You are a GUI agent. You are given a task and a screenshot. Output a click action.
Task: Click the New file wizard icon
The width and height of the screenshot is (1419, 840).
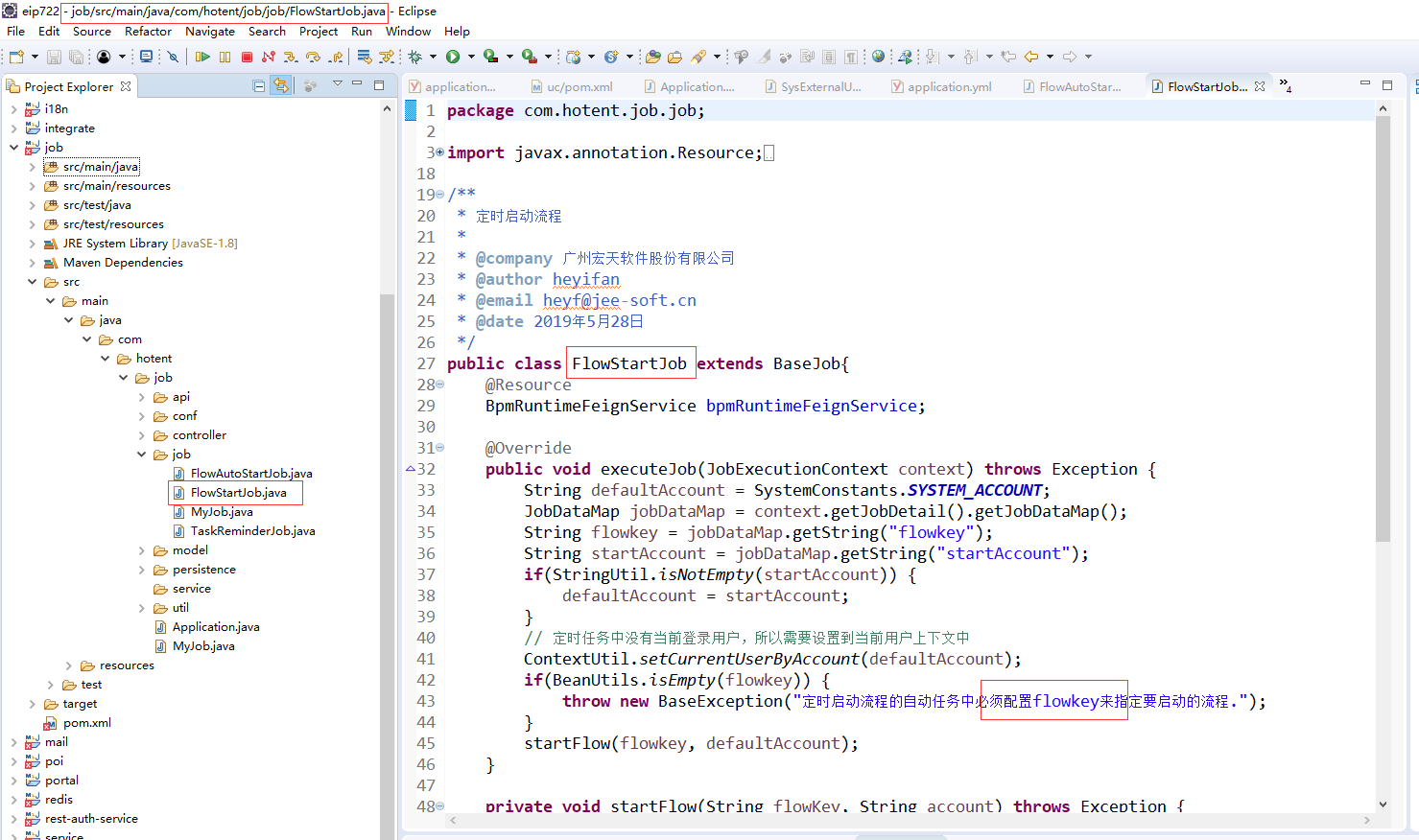pyautogui.click(x=16, y=58)
